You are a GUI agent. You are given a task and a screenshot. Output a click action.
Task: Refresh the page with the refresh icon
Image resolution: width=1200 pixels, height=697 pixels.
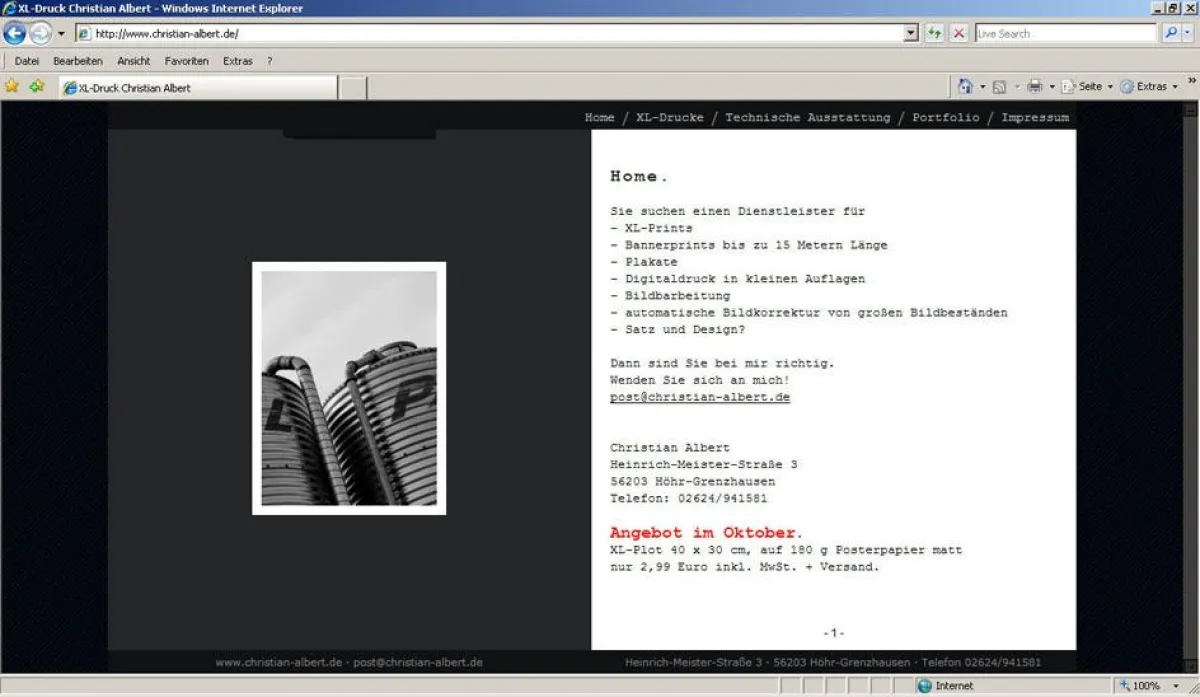(x=934, y=32)
